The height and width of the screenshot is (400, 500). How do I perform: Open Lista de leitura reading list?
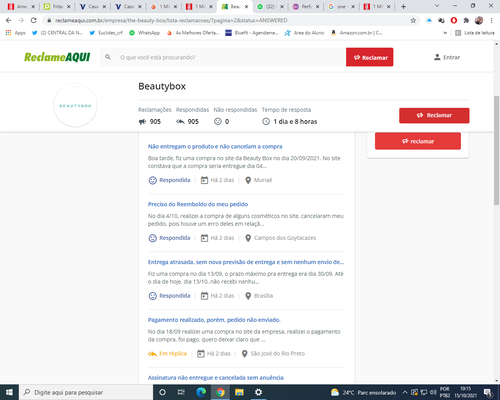[x=475, y=33]
